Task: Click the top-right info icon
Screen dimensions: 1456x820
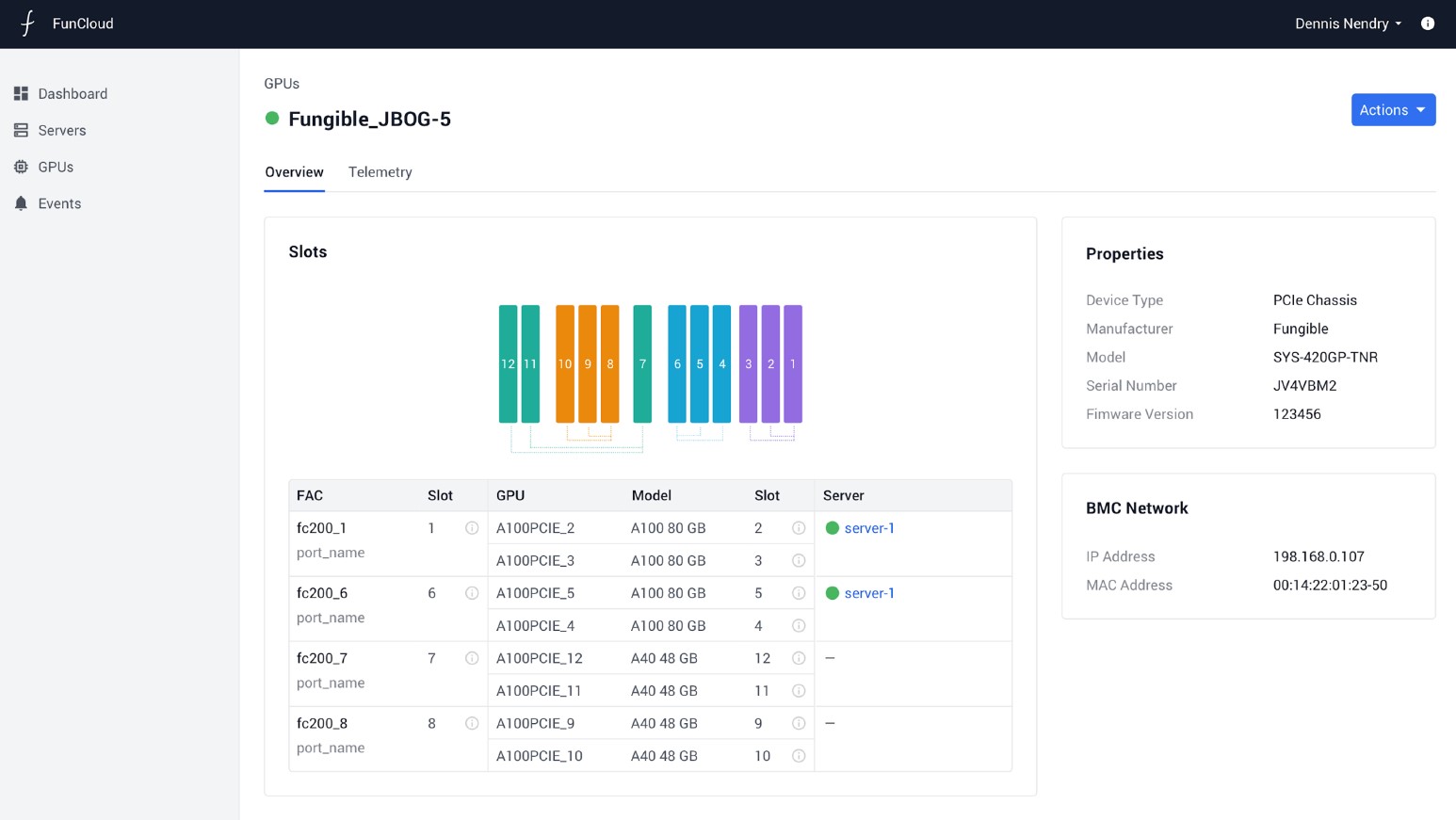Action: [x=1427, y=24]
